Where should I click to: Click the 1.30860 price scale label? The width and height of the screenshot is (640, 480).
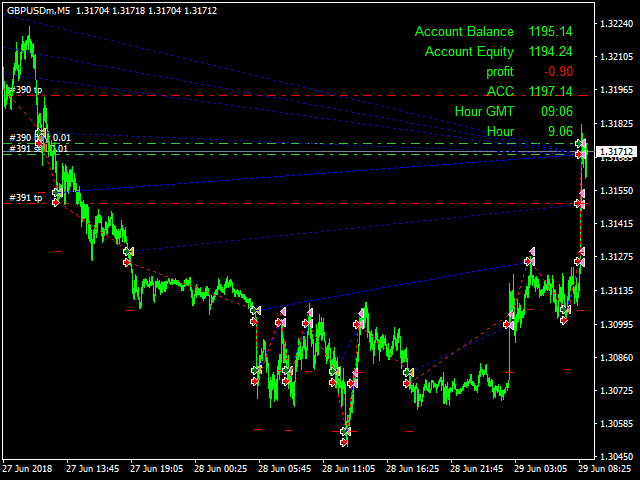click(x=616, y=358)
